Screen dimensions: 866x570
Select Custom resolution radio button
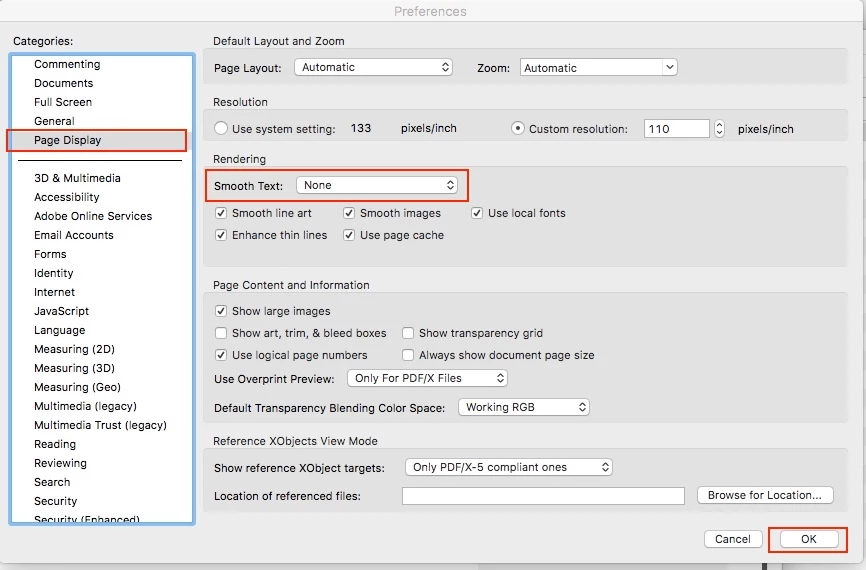518,128
